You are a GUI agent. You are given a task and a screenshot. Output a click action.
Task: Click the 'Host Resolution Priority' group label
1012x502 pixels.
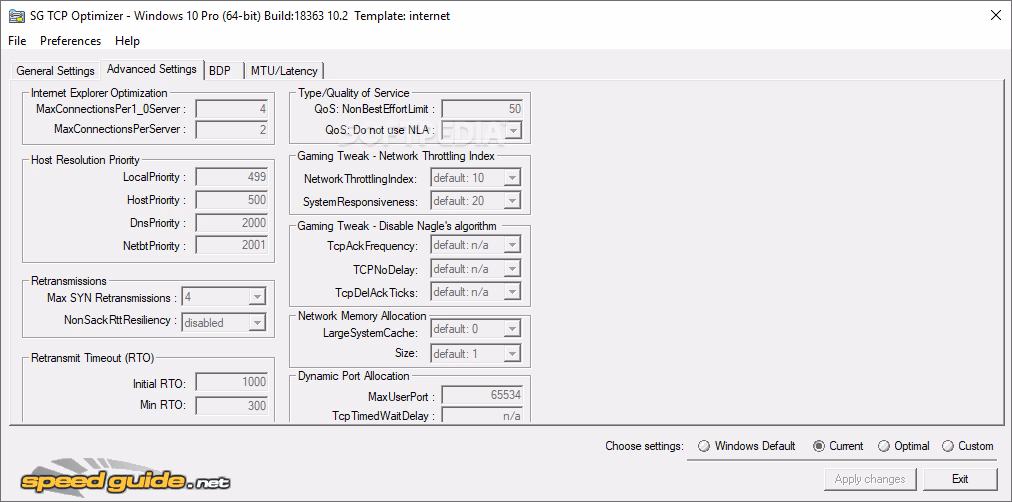(85, 159)
